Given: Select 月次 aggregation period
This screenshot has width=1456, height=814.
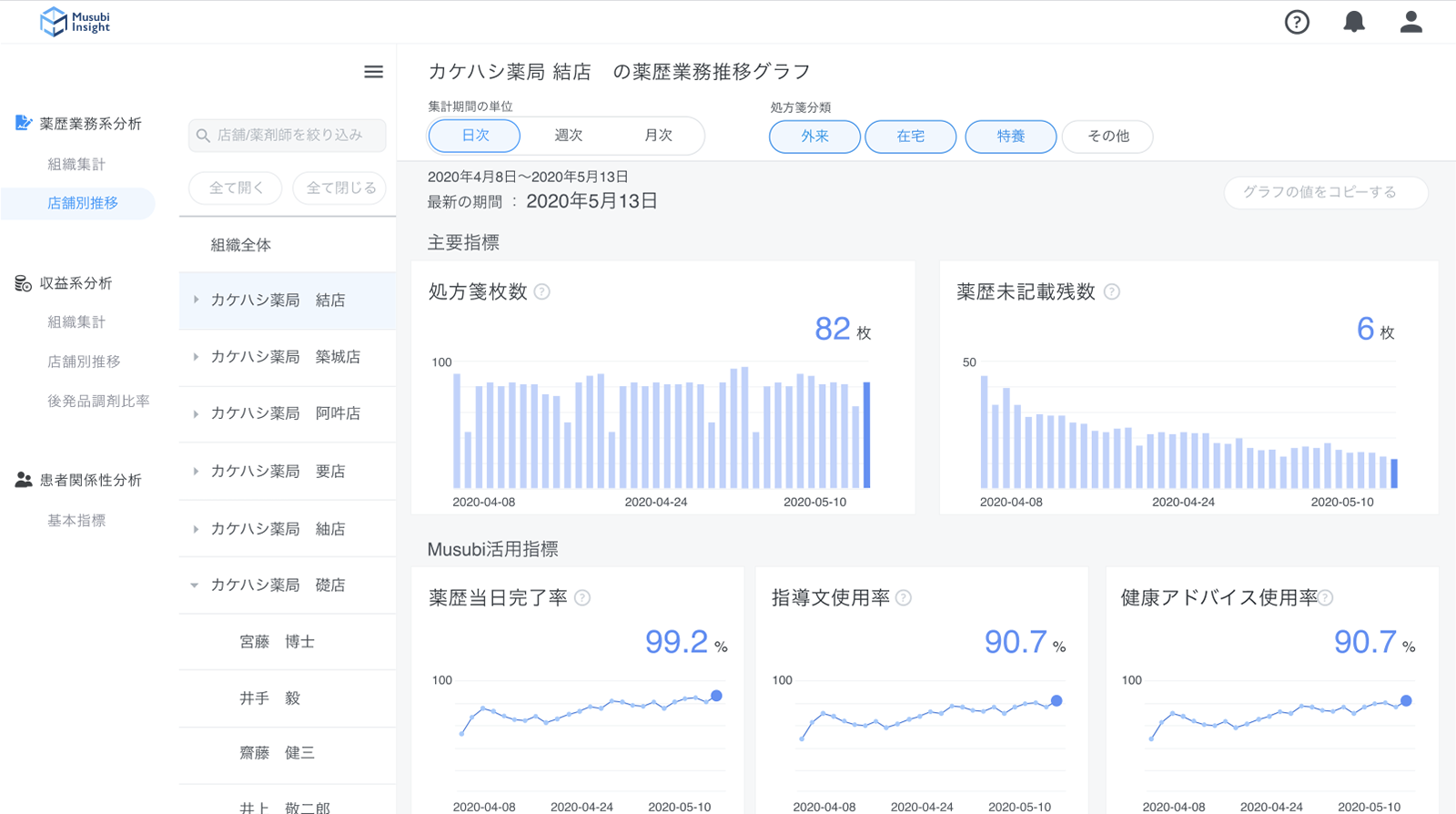Looking at the screenshot, I should 658,136.
